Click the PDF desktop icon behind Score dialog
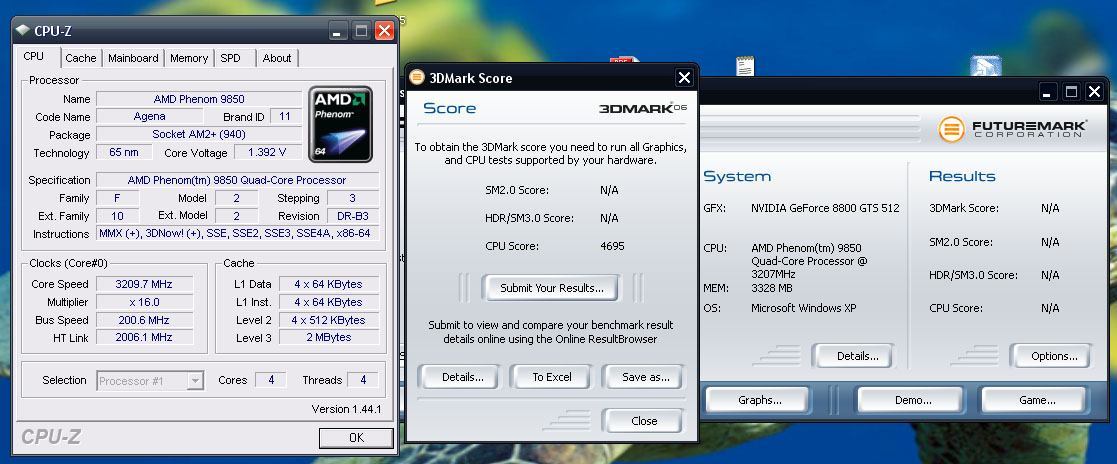Screen dimensions: 1117x464 click(622, 60)
